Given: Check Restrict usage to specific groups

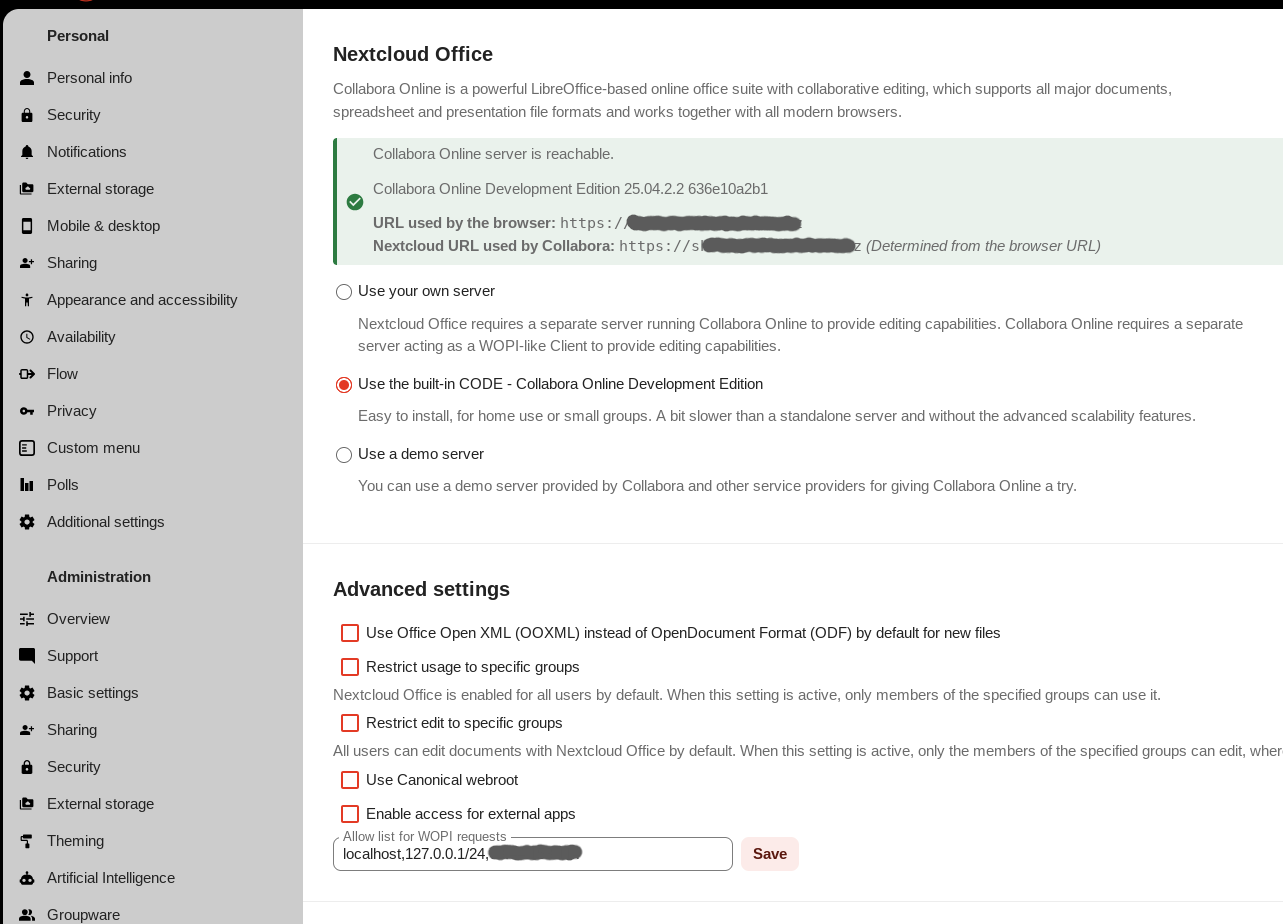Looking at the screenshot, I should point(350,667).
